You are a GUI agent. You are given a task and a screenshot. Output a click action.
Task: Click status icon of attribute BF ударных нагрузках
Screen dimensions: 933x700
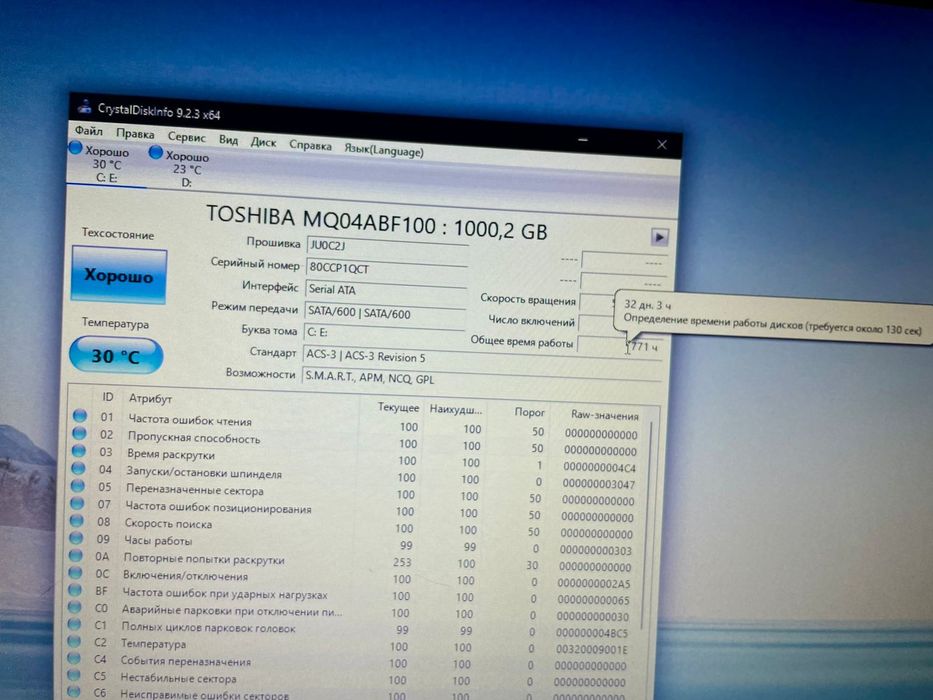(74, 590)
